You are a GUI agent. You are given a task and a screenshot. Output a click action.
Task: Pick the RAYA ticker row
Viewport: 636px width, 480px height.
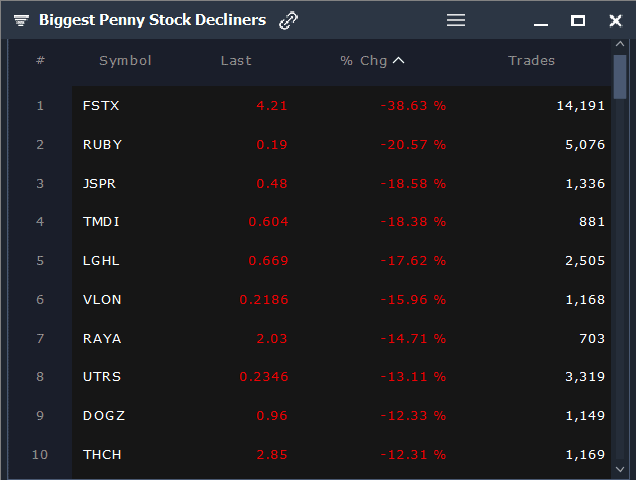coord(102,339)
